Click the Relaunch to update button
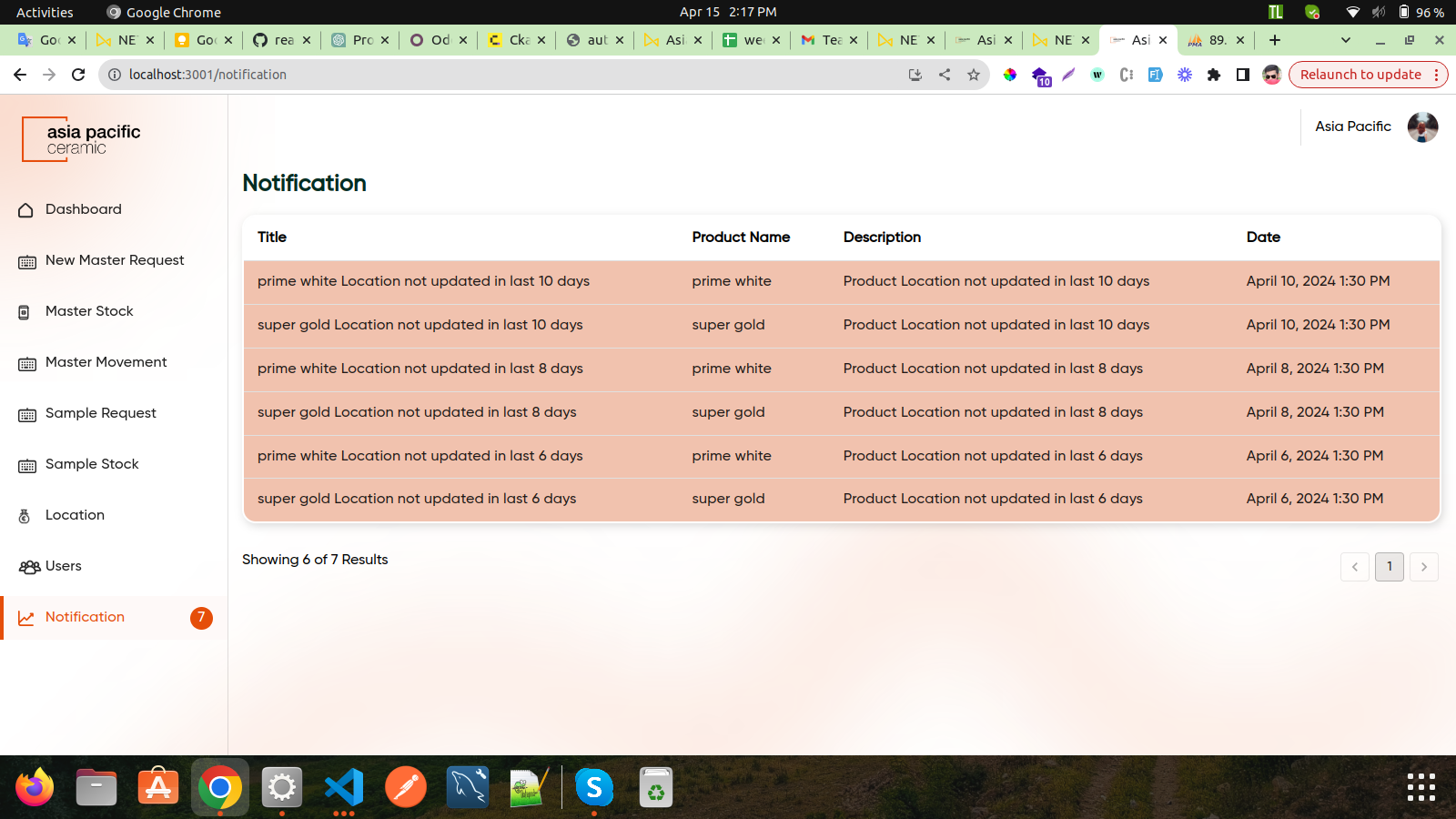Viewport: 1456px width, 819px height. coord(1360,75)
